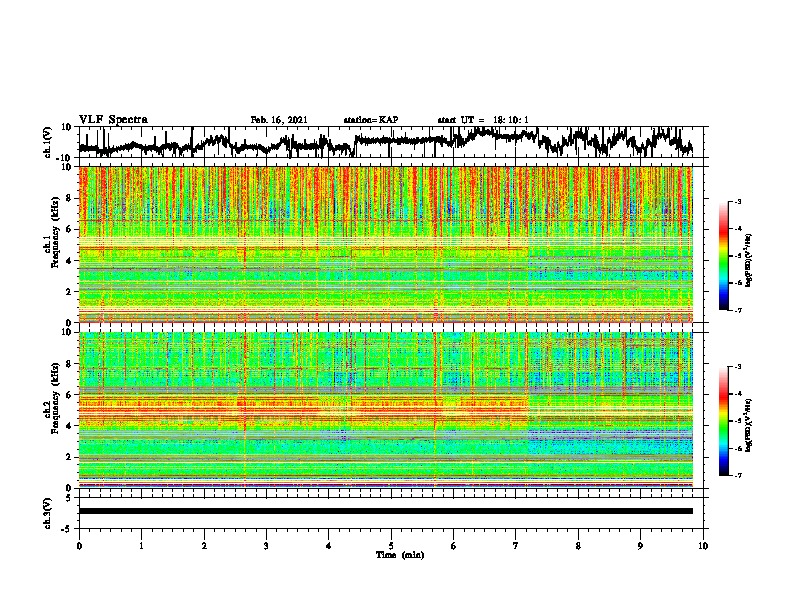Click the "ch.3(V)" axis label
Screen dimensions: 792x612
(48, 513)
